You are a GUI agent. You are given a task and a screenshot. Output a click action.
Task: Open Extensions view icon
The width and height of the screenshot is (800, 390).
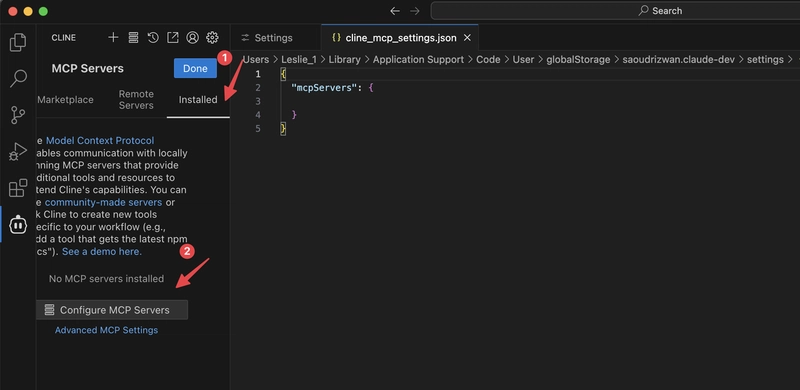18,188
